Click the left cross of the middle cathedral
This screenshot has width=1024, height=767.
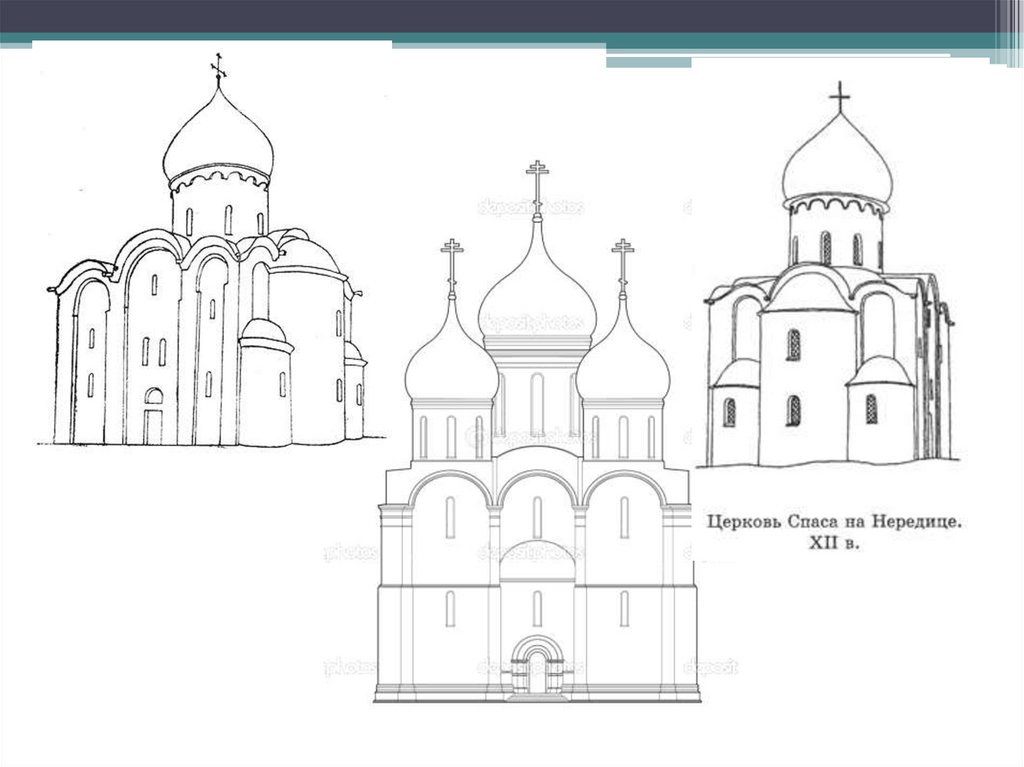click(x=452, y=258)
